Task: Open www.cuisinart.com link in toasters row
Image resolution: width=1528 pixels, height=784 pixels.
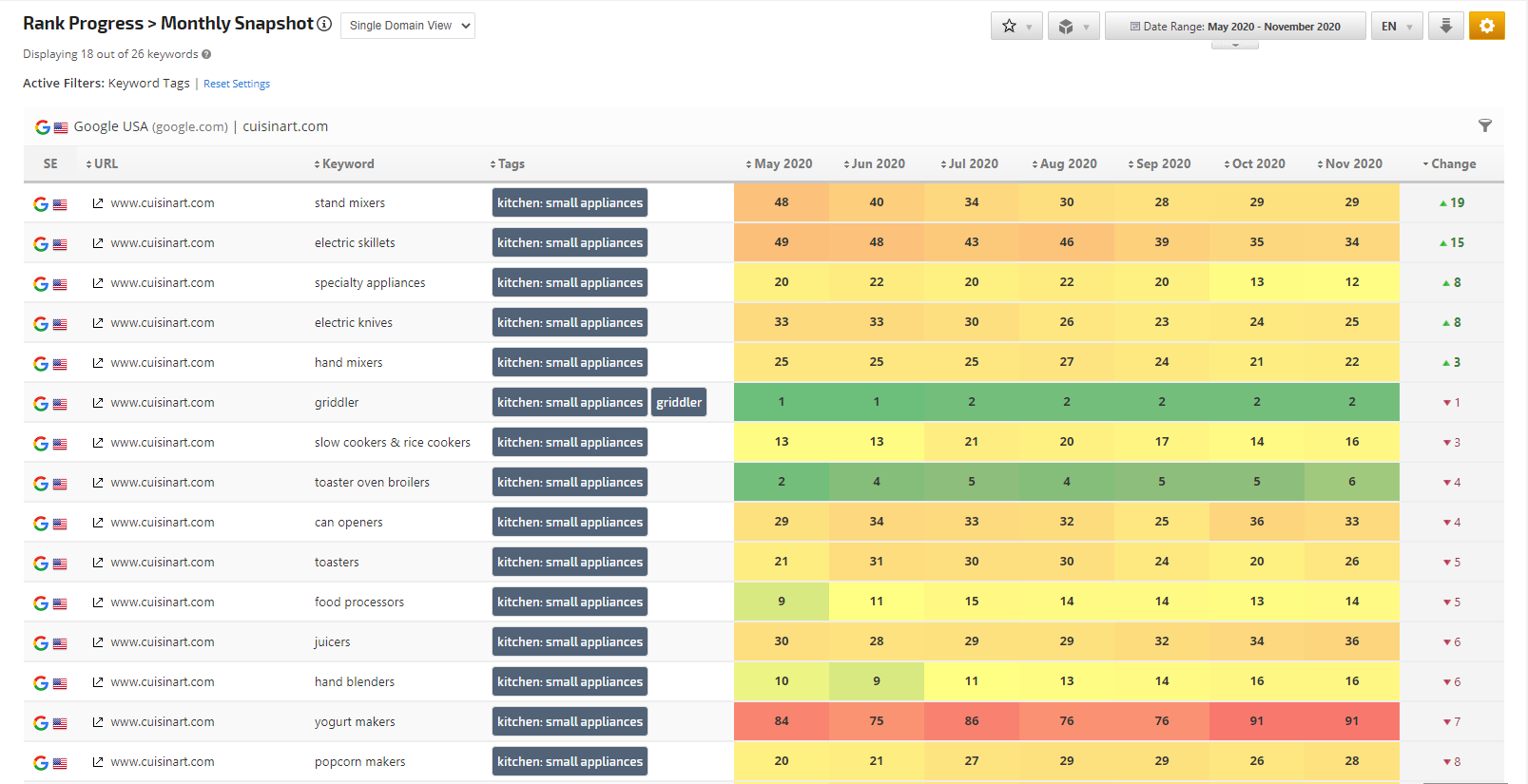Action: [163, 563]
